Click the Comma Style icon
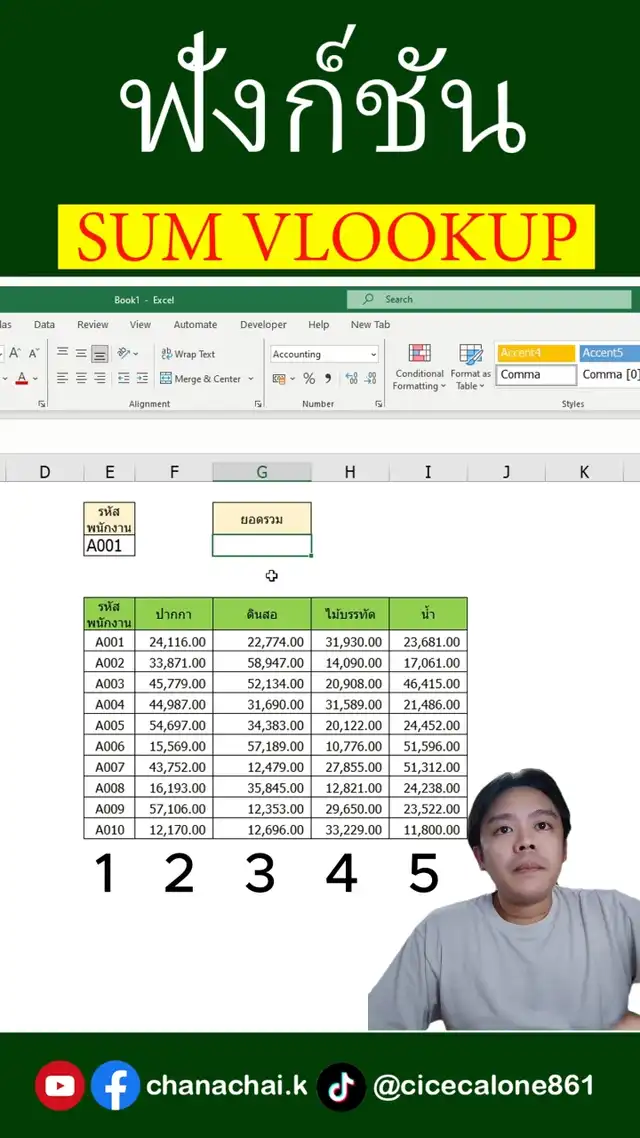The width and height of the screenshot is (640, 1138). point(327,379)
